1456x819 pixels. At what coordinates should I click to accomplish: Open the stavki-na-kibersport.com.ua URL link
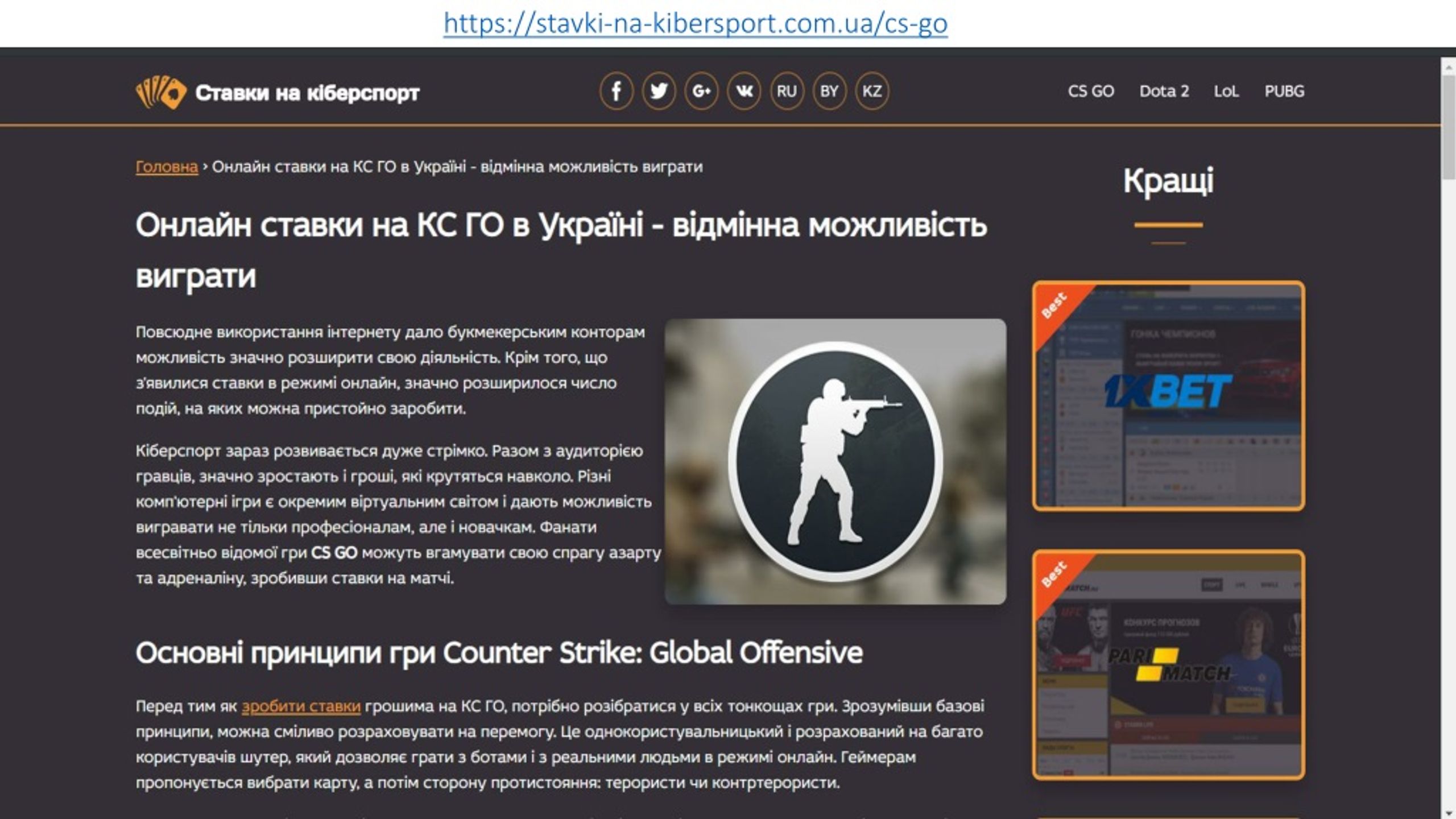coord(696,24)
